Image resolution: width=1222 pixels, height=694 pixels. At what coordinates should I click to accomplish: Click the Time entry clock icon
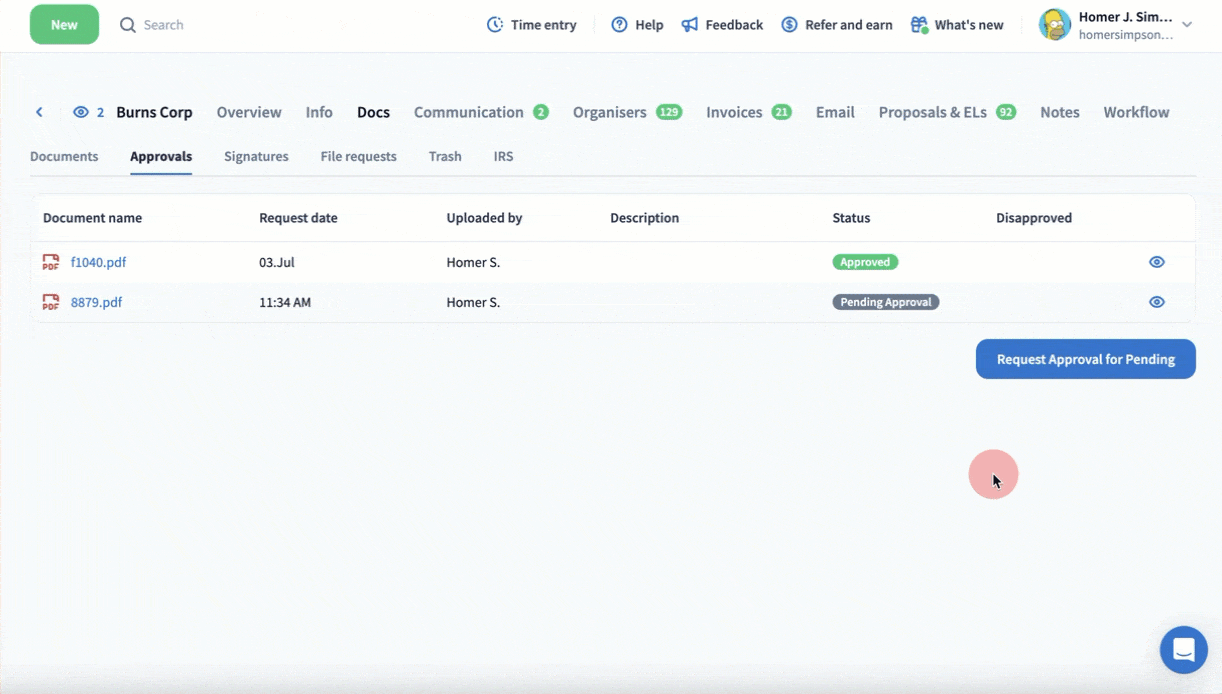(495, 25)
